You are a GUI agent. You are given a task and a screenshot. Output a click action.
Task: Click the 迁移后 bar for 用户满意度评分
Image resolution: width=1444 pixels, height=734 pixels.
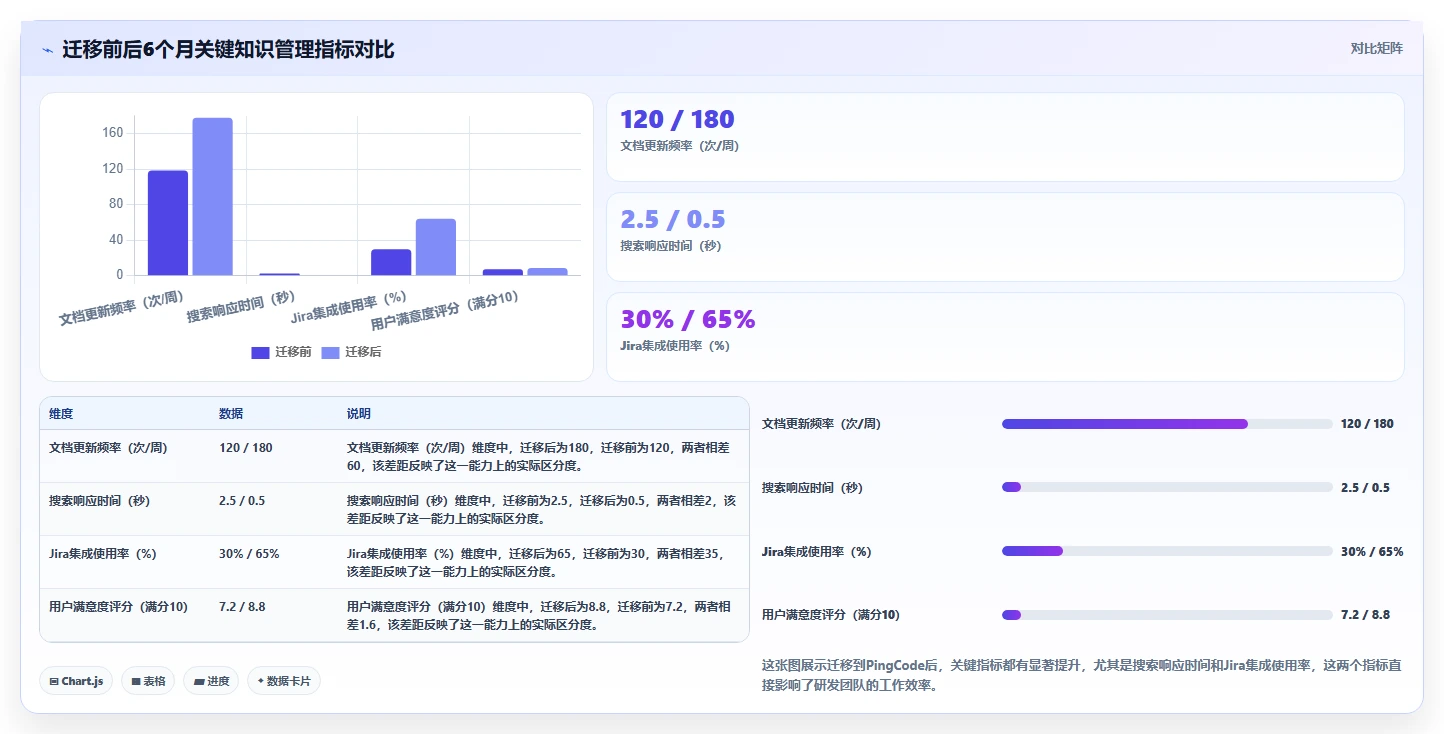[x=547, y=271]
